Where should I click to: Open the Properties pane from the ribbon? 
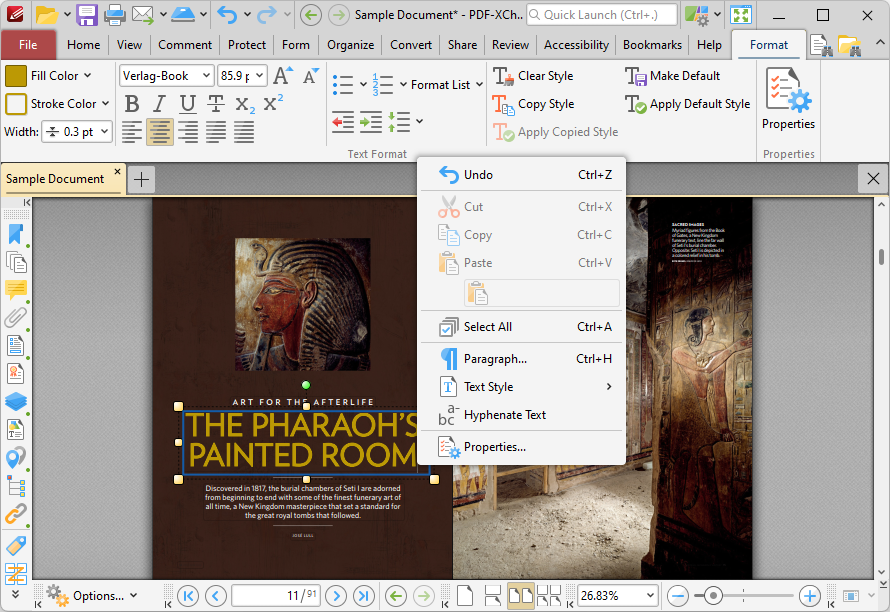click(788, 99)
